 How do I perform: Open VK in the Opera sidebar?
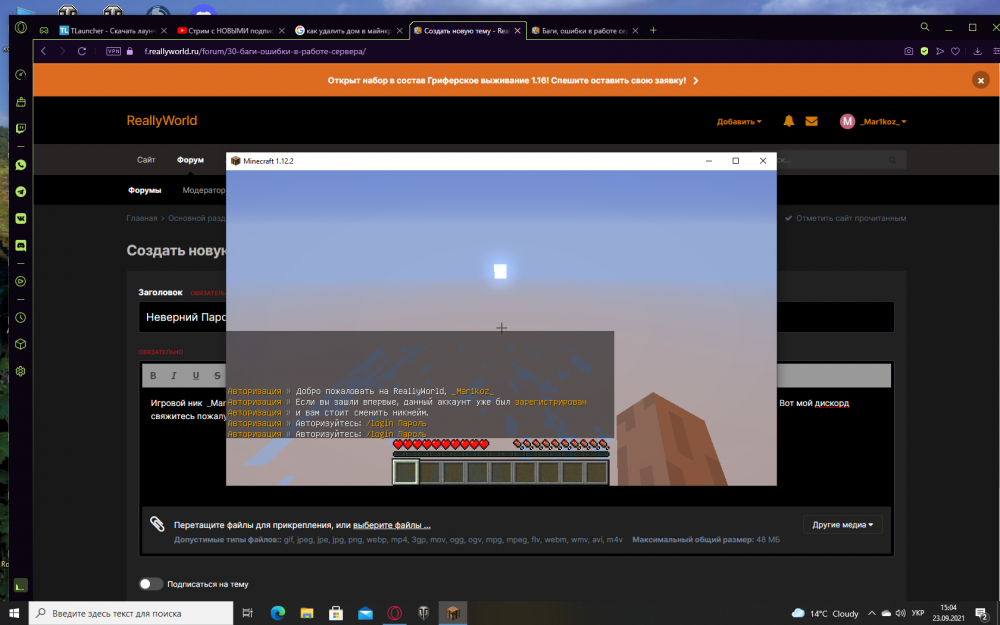20,218
